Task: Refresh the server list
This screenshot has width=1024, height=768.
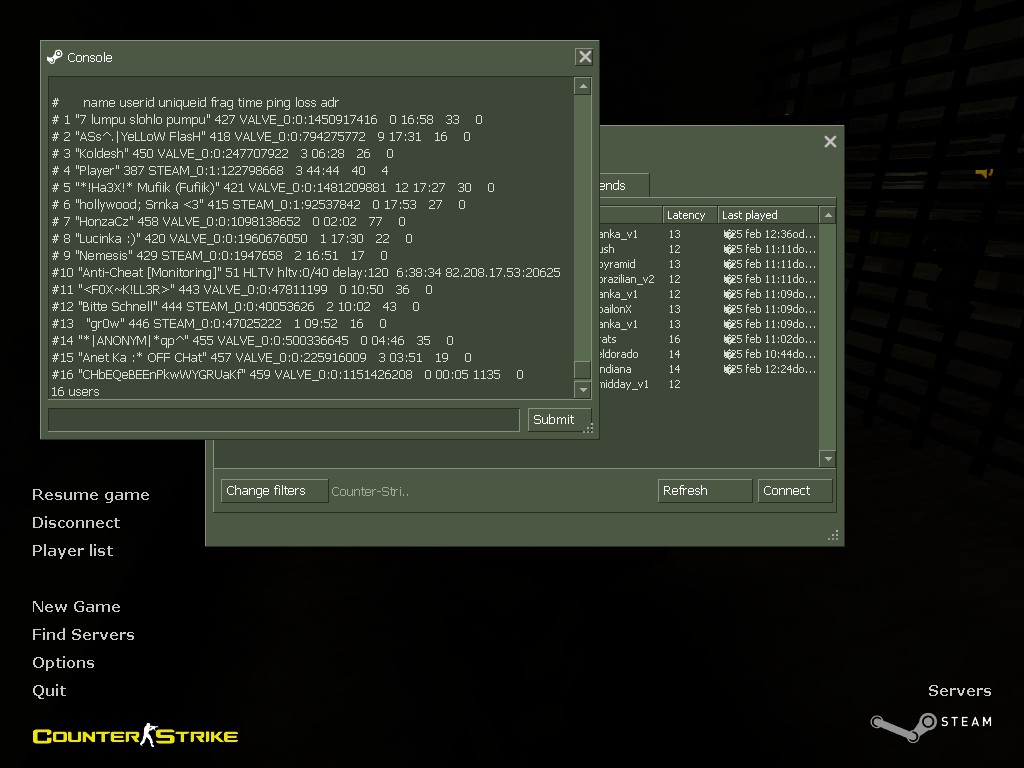Action: pos(705,491)
